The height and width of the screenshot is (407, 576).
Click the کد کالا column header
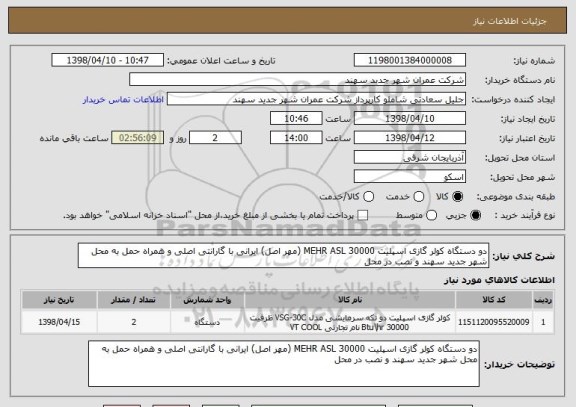494,300
